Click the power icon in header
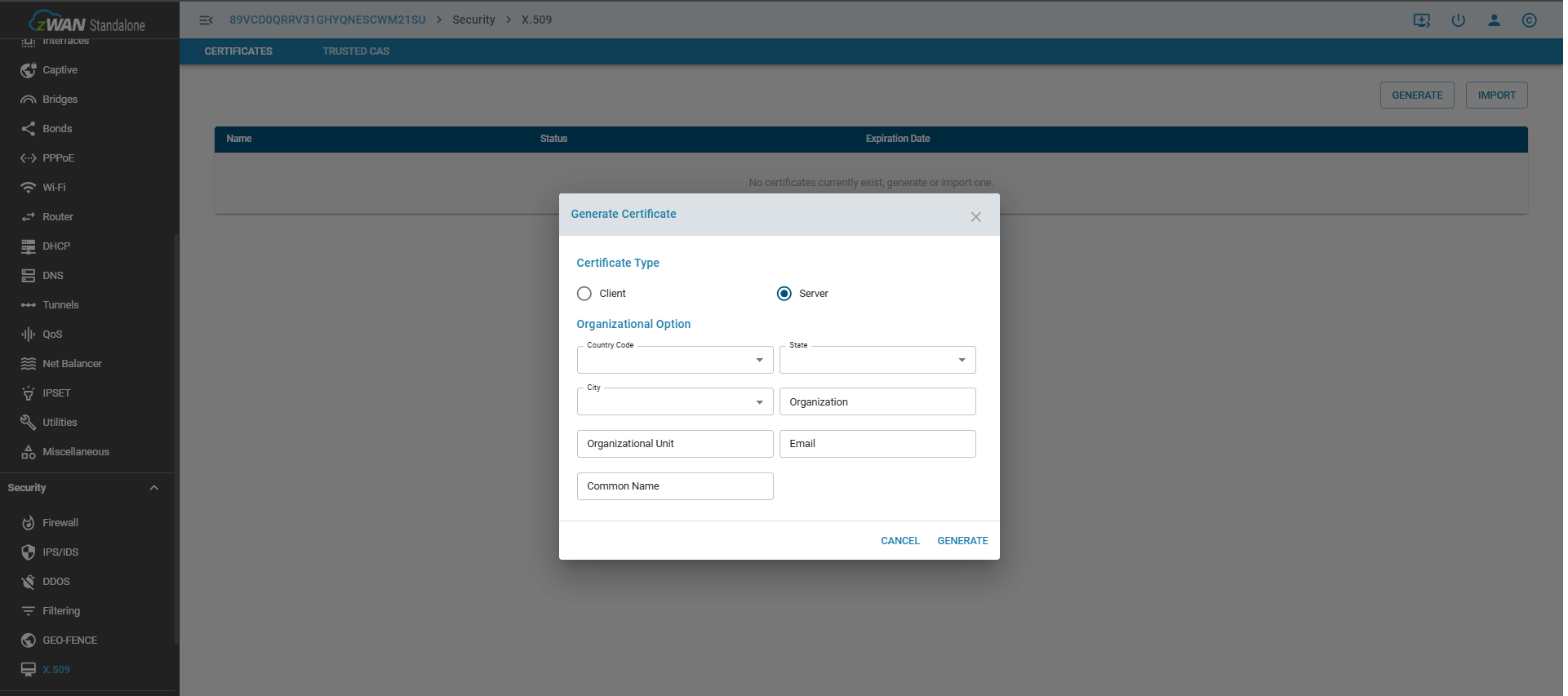This screenshot has height=696, width=1568. (1458, 20)
